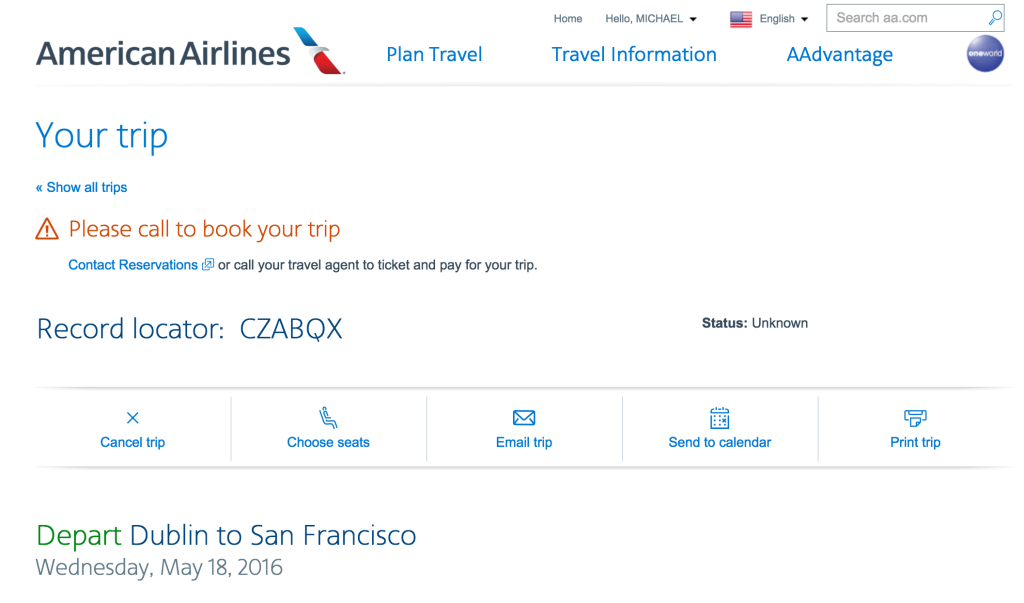The image size is (1024, 603).
Task: Open Email trip via envelope icon
Action: tap(524, 417)
